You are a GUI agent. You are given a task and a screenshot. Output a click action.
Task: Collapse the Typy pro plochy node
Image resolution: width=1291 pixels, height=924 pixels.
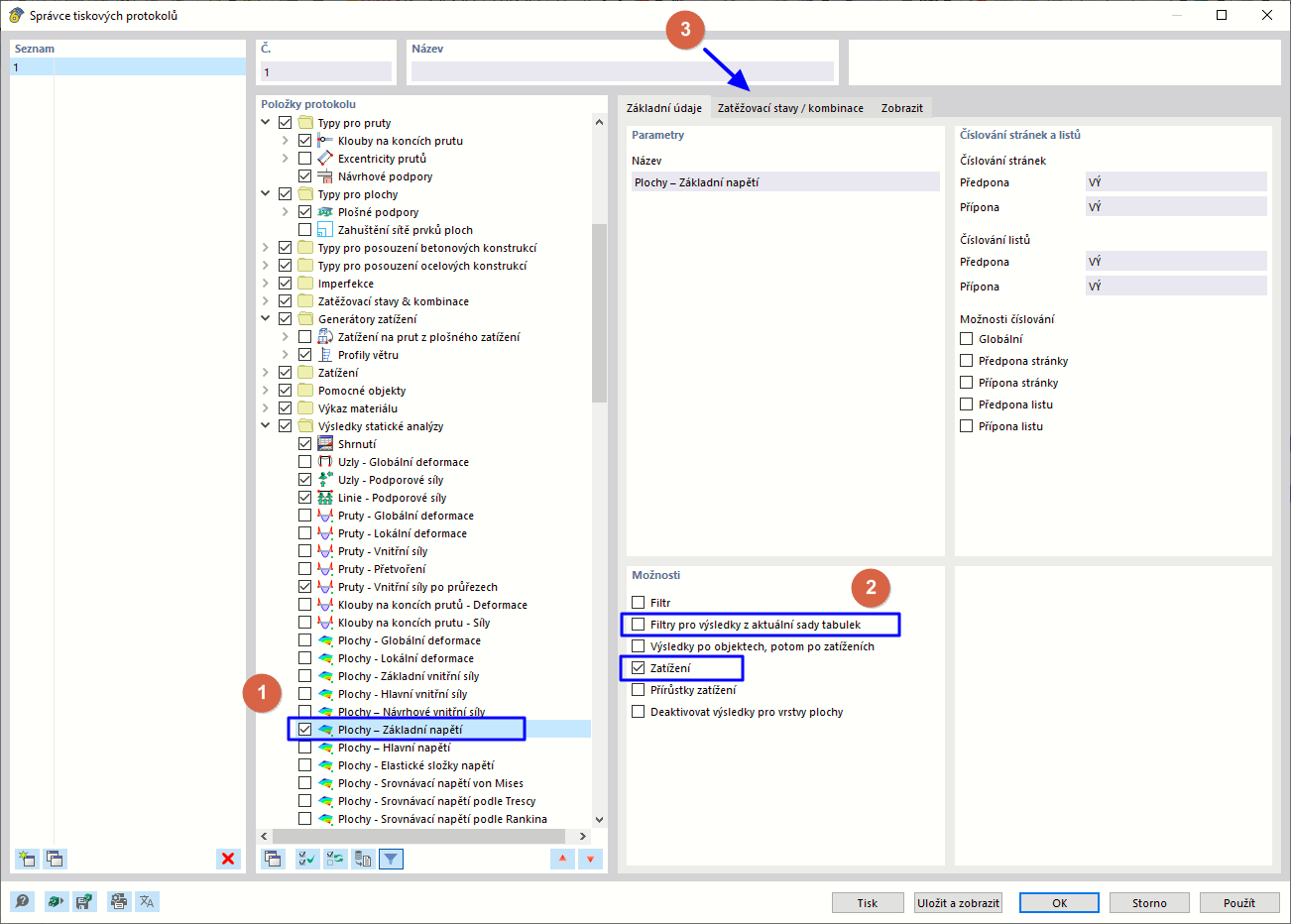point(266,194)
